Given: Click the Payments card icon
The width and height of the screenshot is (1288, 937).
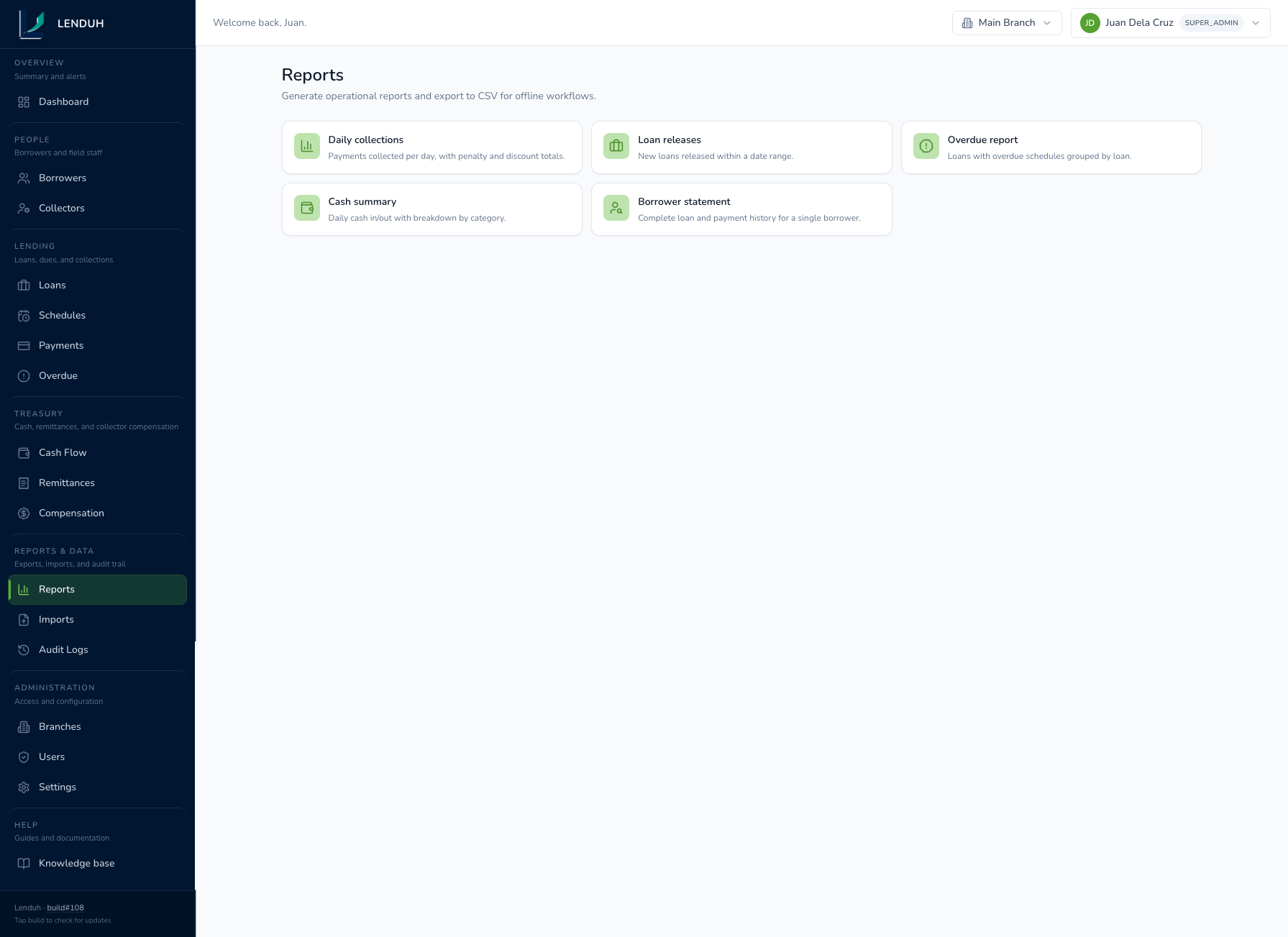Looking at the screenshot, I should click(24, 346).
